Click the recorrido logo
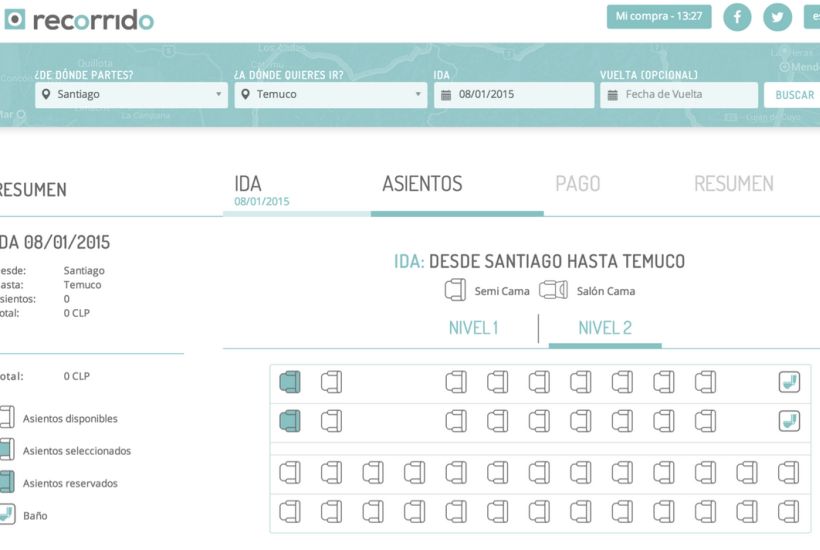The width and height of the screenshot is (820, 550). pos(79,19)
